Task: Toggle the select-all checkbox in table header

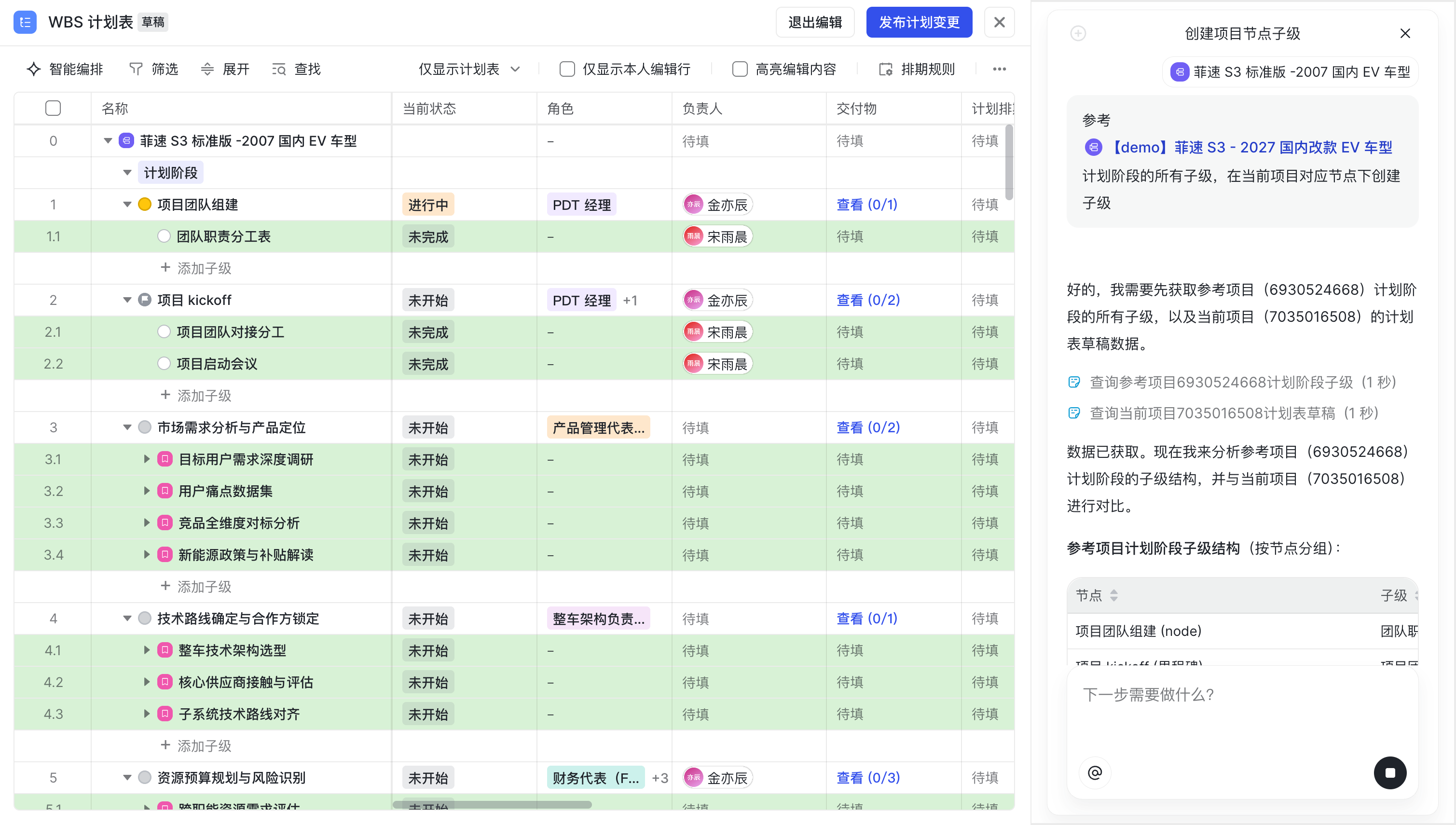Action: 53,108
